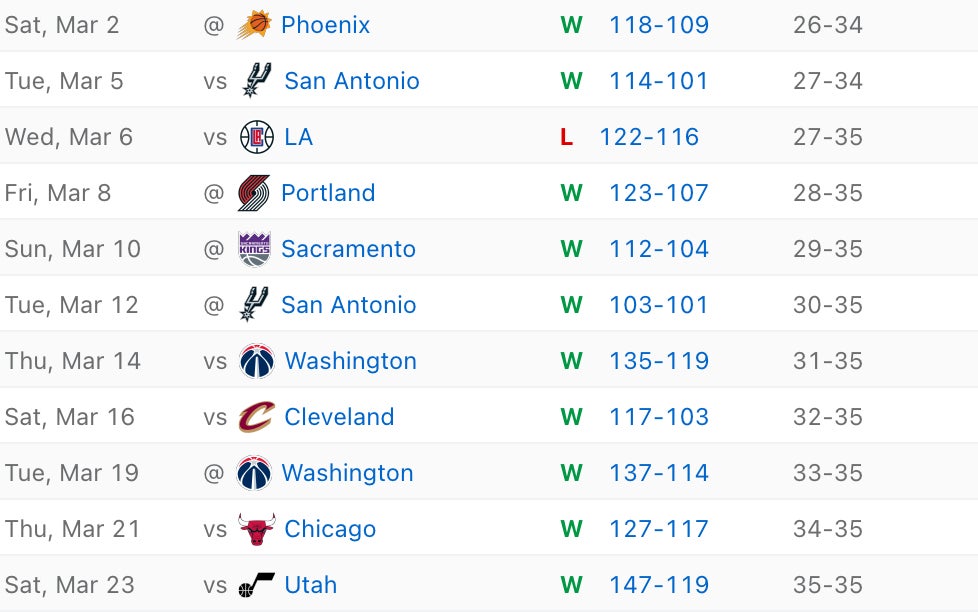Click the Wizards logo on Mar 14 row

coord(256,361)
